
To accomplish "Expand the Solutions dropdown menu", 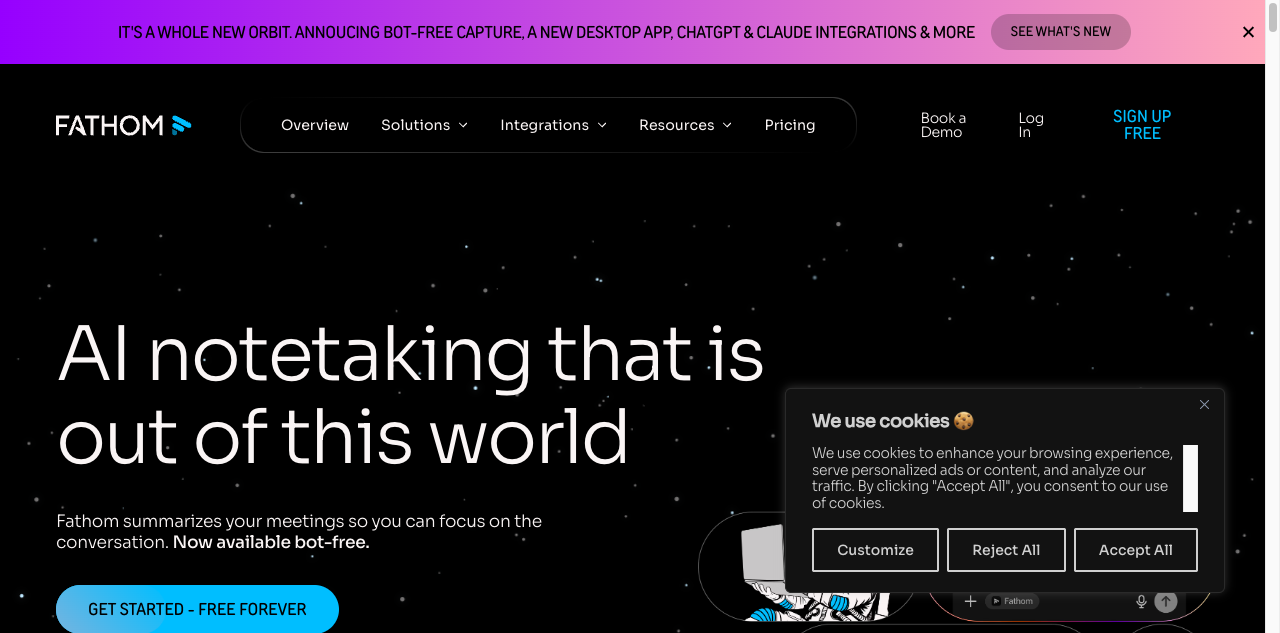I will [x=424, y=125].
